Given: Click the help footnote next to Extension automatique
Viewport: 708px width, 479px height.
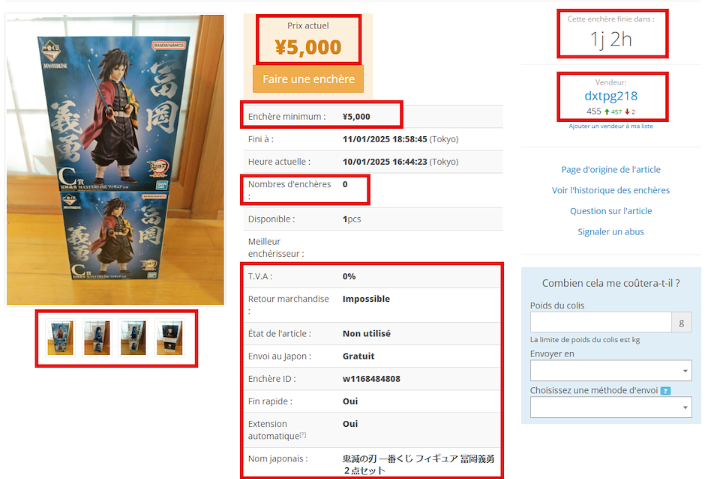Looking at the screenshot, I should 303,435.
